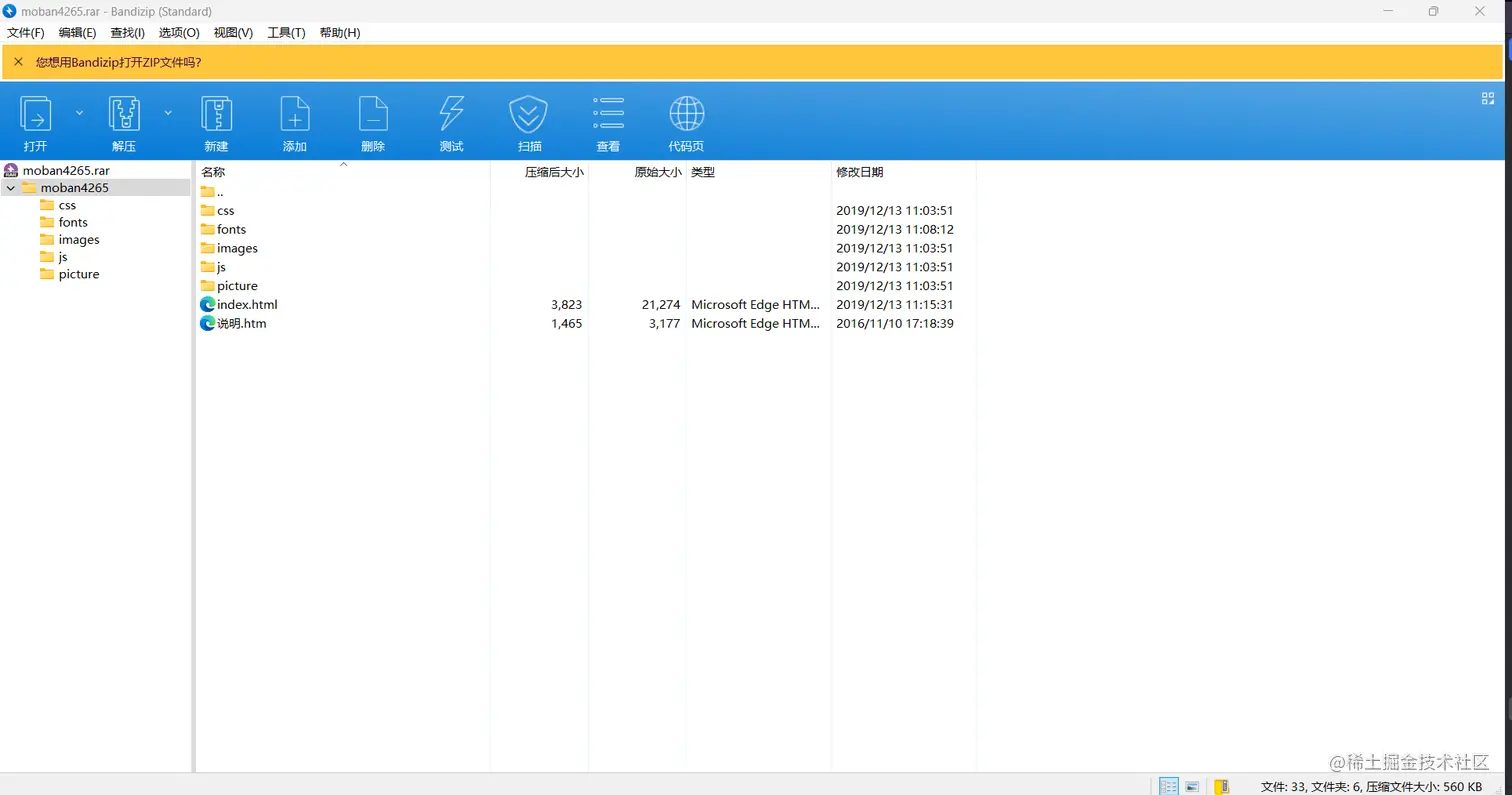Click the 测试 (Test) lightning icon
The image size is (1512, 795).
(451, 114)
